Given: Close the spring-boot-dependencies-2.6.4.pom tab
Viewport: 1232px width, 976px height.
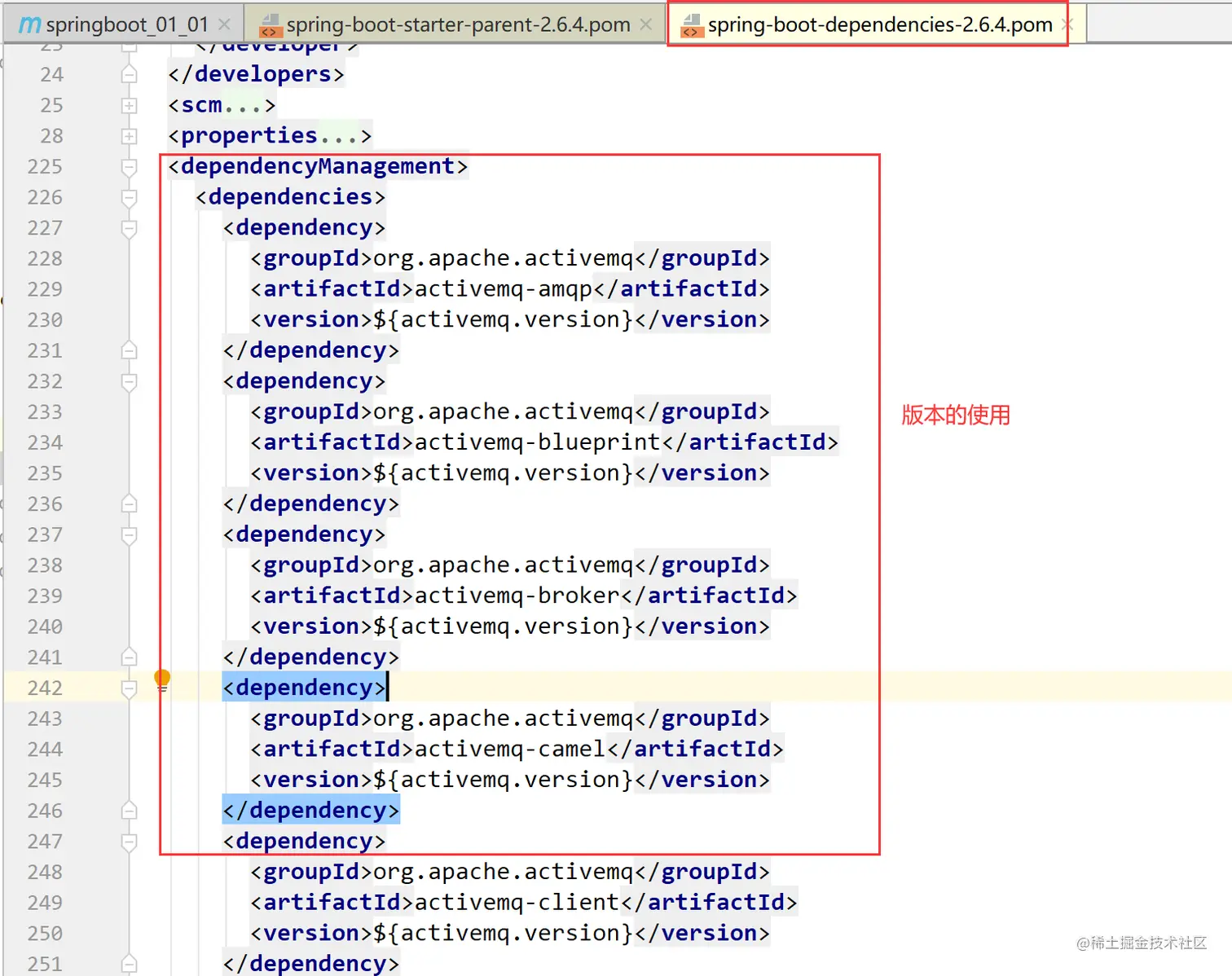Looking at the screenshot, I should click(x=1067, y=24).
